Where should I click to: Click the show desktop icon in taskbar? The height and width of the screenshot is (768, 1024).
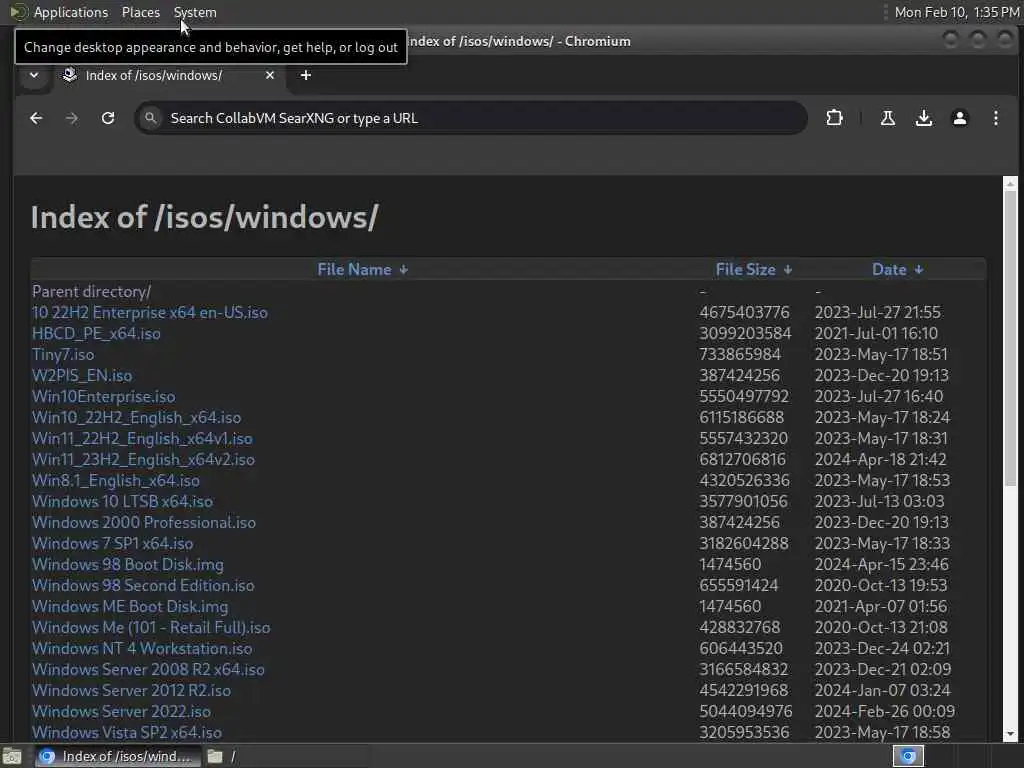coord(12,756)
